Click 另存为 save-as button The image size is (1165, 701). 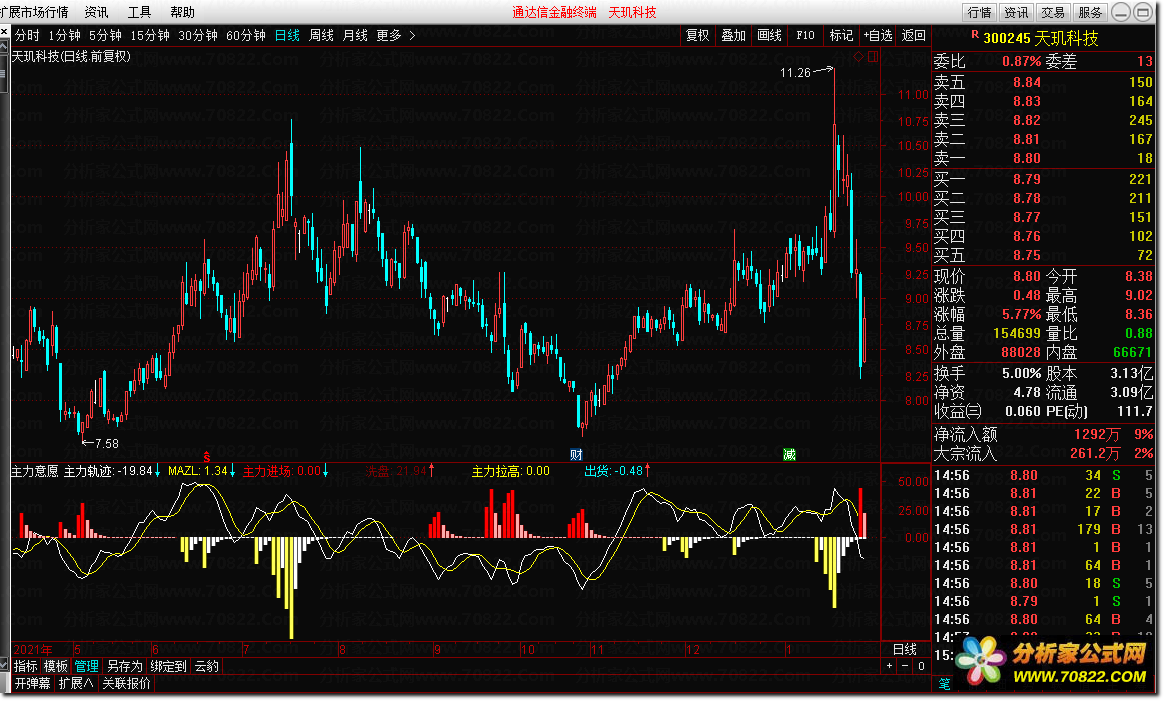pyautogui.click(x=125, y=666)
